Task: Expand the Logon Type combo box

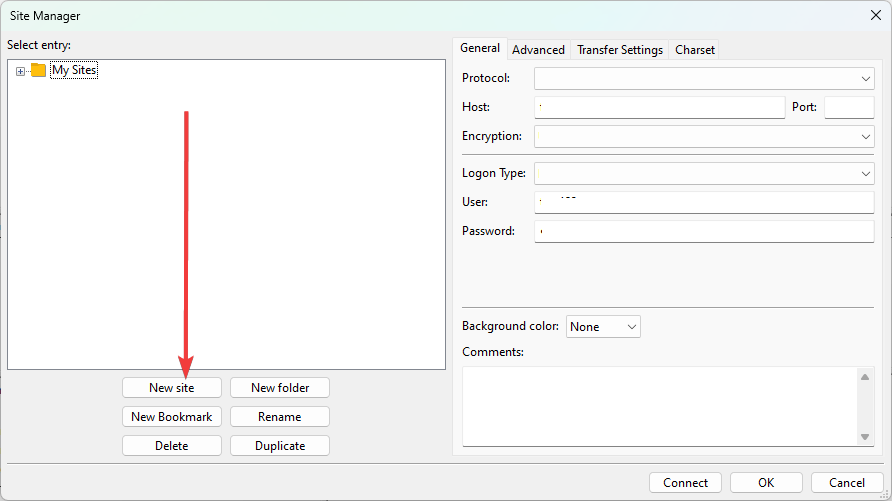Action: 704,173
